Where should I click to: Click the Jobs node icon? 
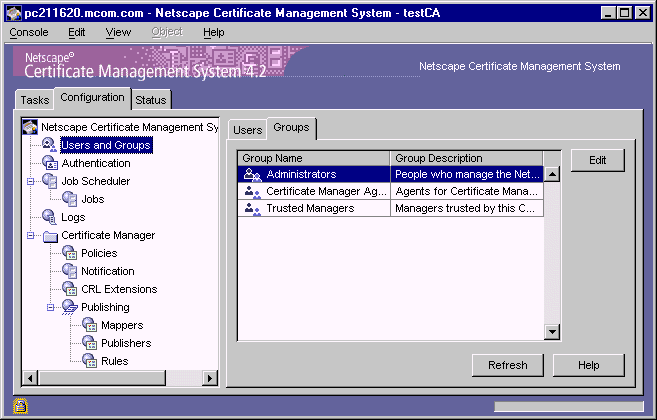[x=70, y=199]
